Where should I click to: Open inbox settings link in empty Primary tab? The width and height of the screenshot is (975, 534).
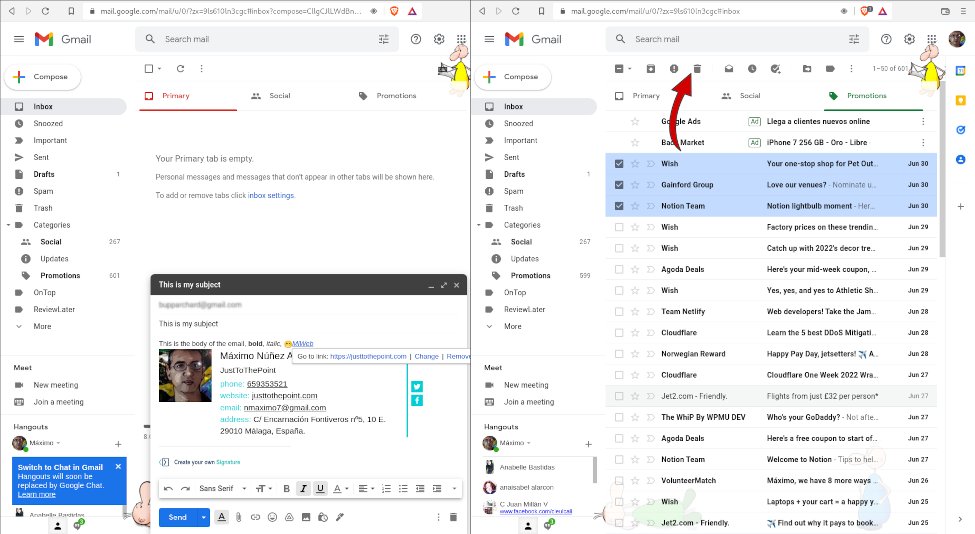pos(271,195)
